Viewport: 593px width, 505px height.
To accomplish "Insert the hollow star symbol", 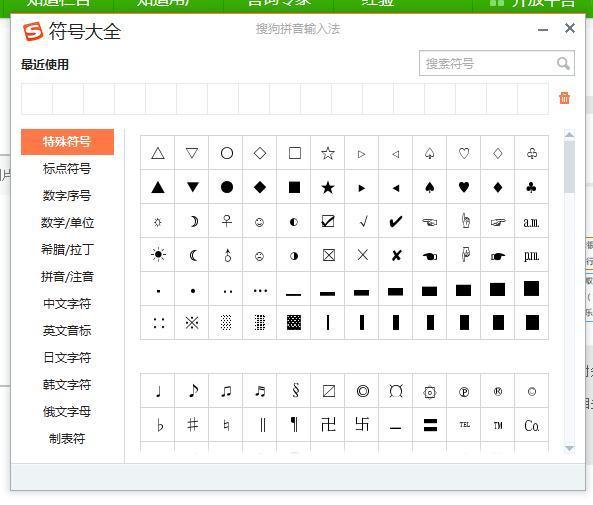I will (328, 153).
